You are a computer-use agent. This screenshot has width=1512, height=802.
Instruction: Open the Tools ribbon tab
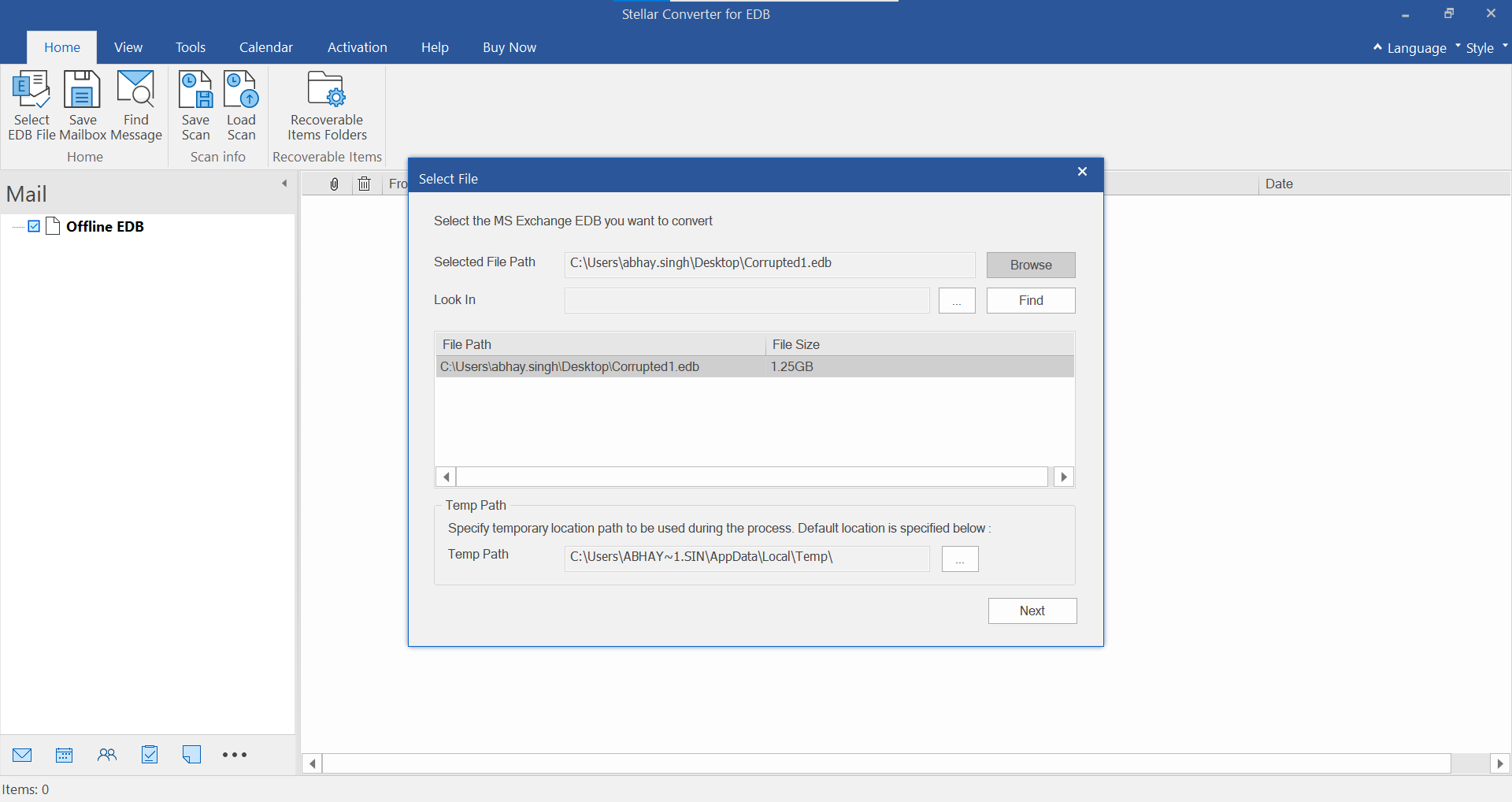(x=191, y=47)
